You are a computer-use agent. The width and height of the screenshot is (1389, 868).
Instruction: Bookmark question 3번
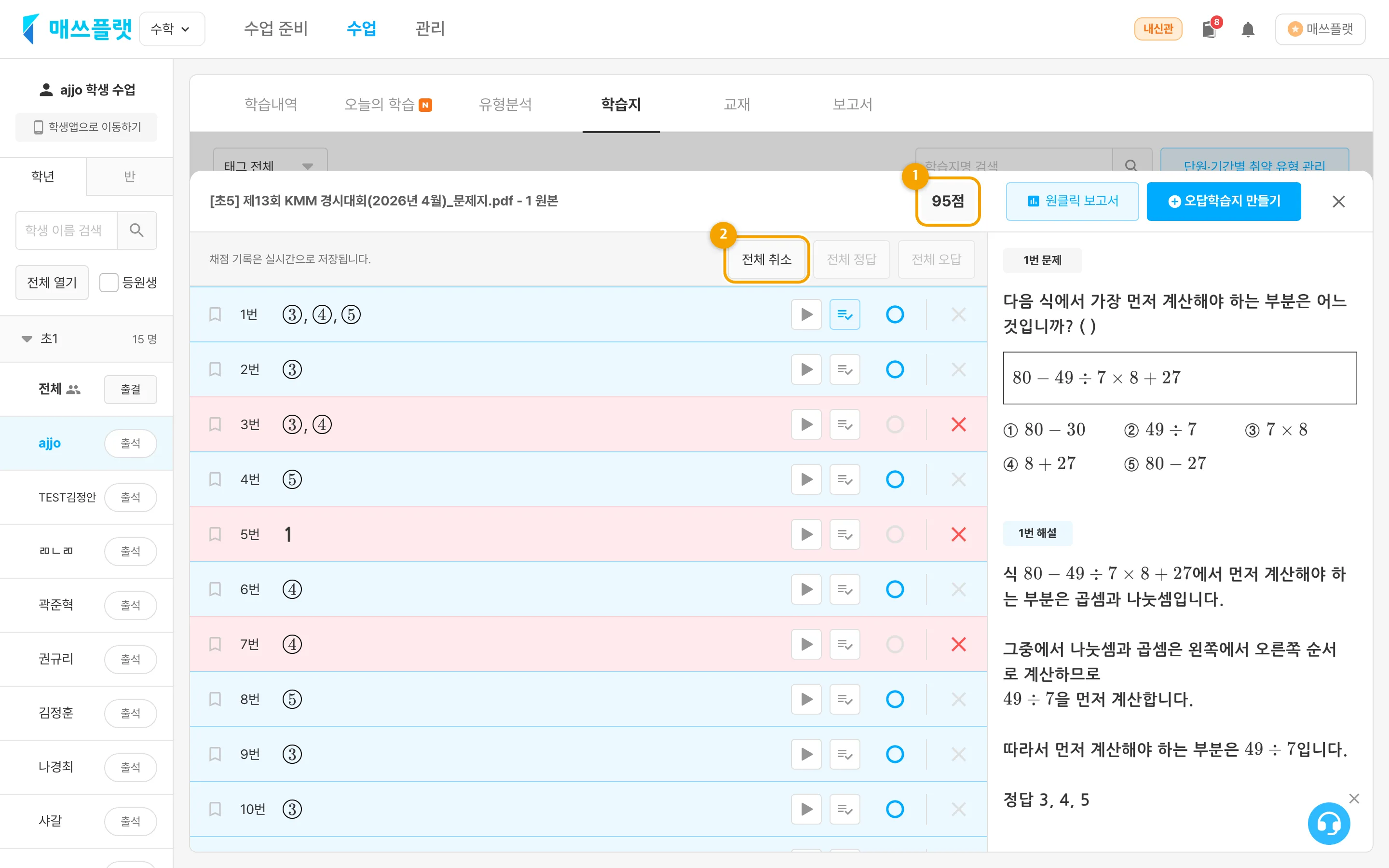pyautogui.click(x=215, y=424)
